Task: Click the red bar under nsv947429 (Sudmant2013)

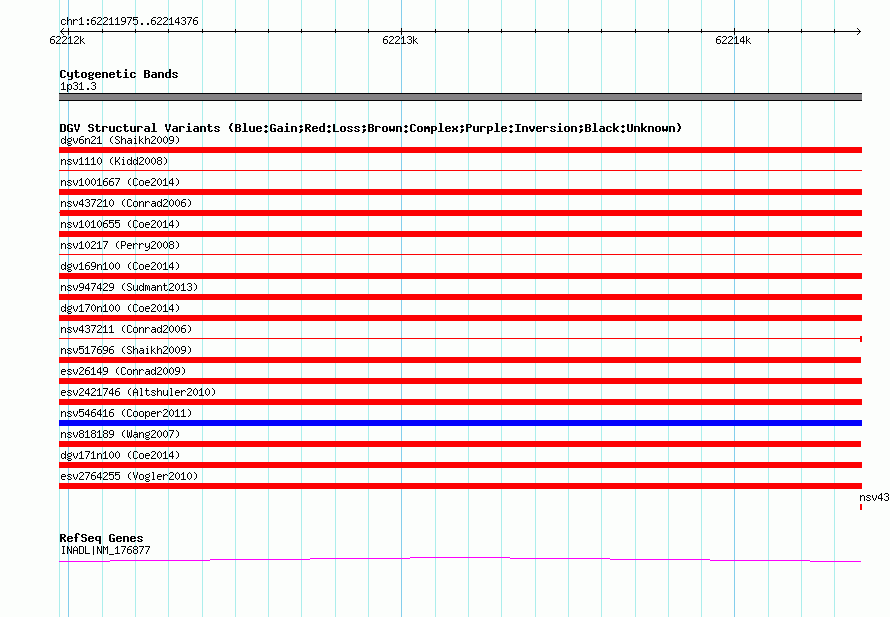Action: click(460, 297)
